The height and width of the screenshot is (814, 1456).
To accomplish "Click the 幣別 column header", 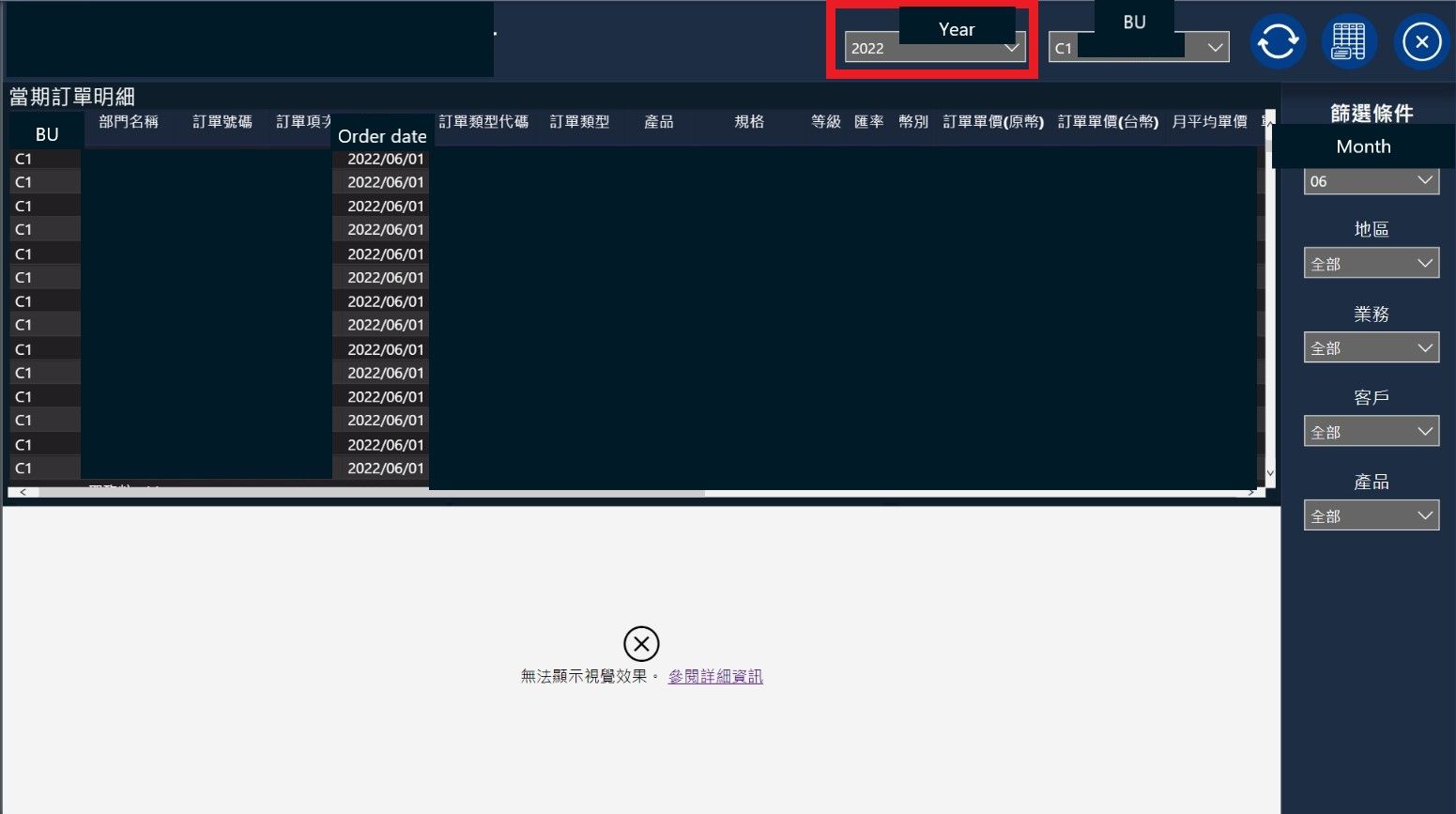I will [x=913, y=122].
